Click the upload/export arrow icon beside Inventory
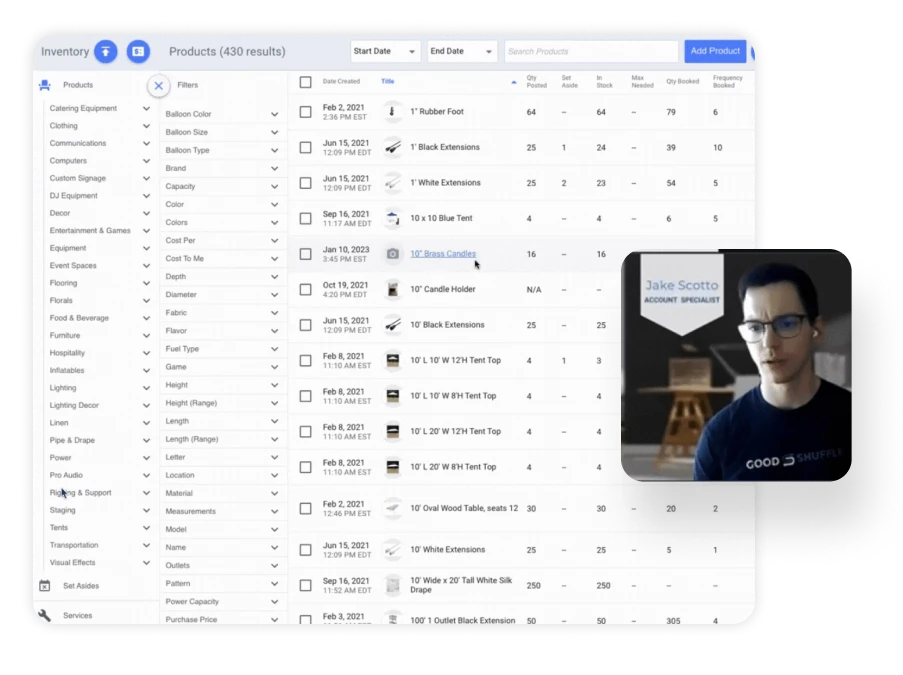Image resolution: width=903 pixels, height=675 pixels. 106,51
